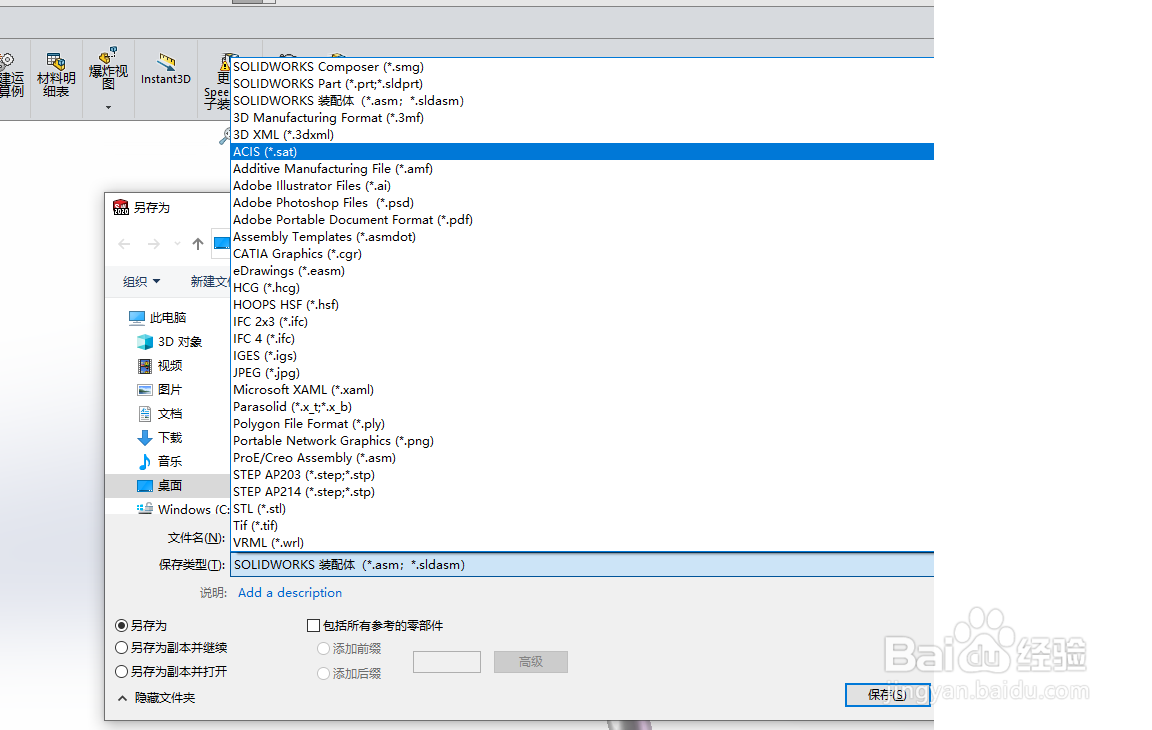
Task: Choose Tif (*.tif) file type
Action: point(582,526)
